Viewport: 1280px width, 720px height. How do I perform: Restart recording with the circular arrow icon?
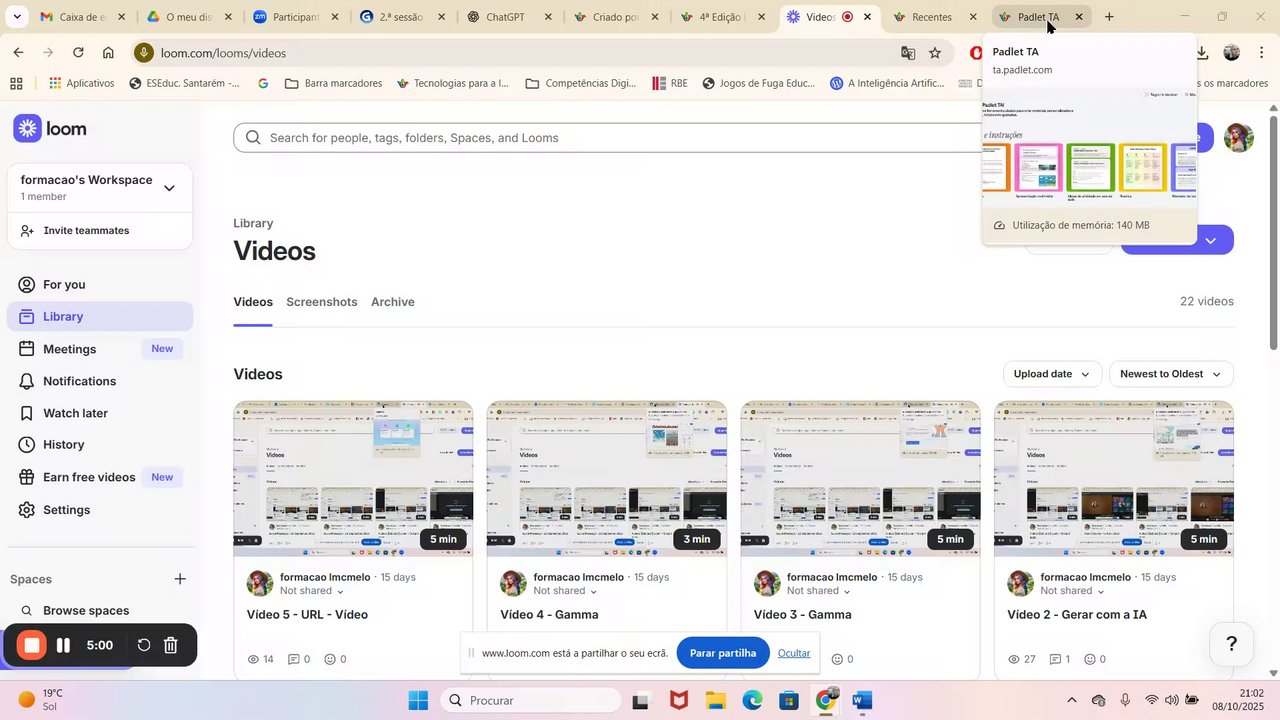143,645
